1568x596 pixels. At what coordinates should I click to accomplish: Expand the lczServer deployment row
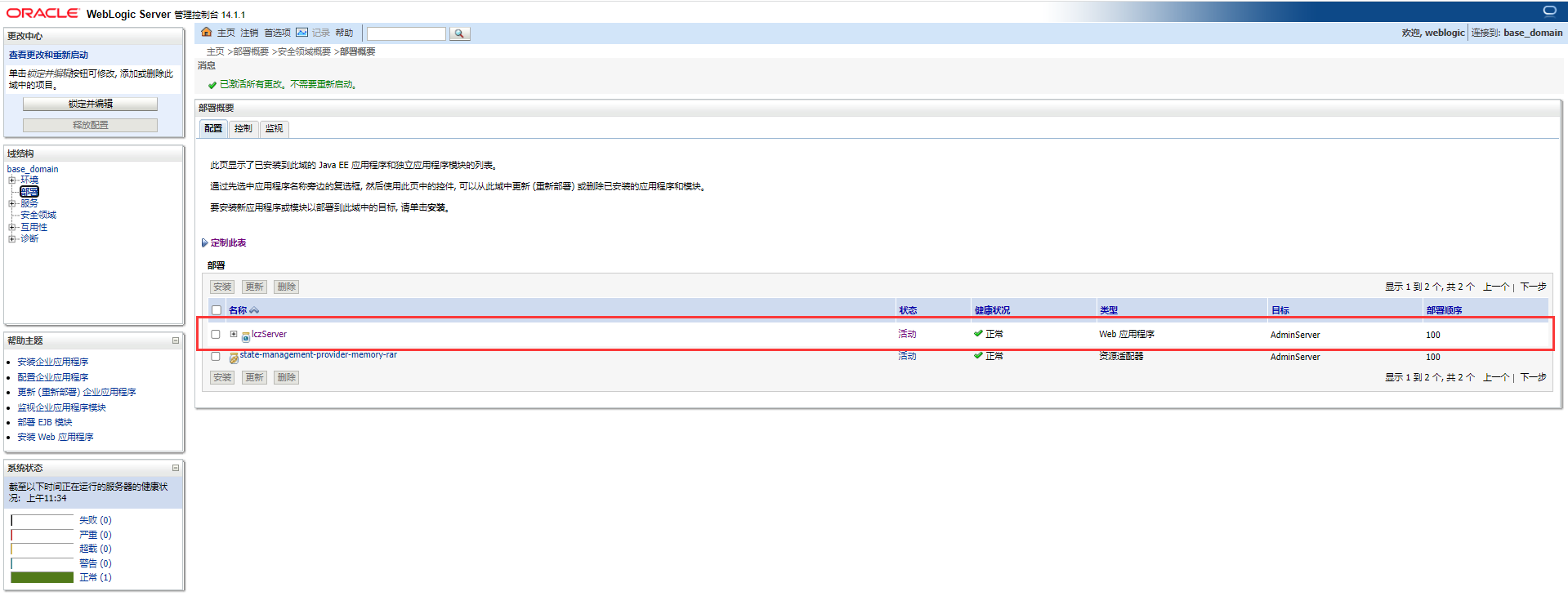234,334
